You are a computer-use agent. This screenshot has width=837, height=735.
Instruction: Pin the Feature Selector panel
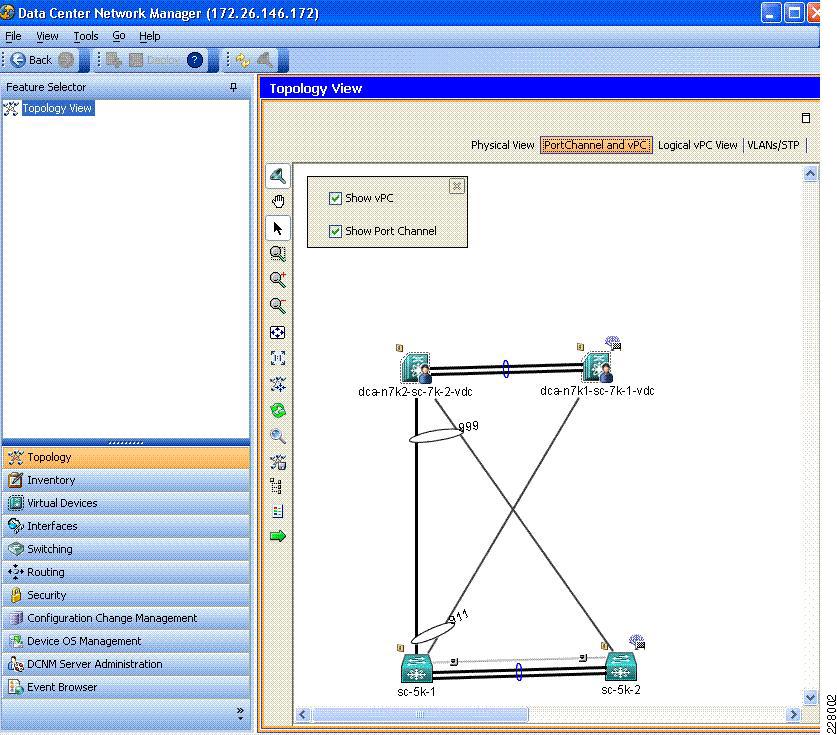coord(233,87)
